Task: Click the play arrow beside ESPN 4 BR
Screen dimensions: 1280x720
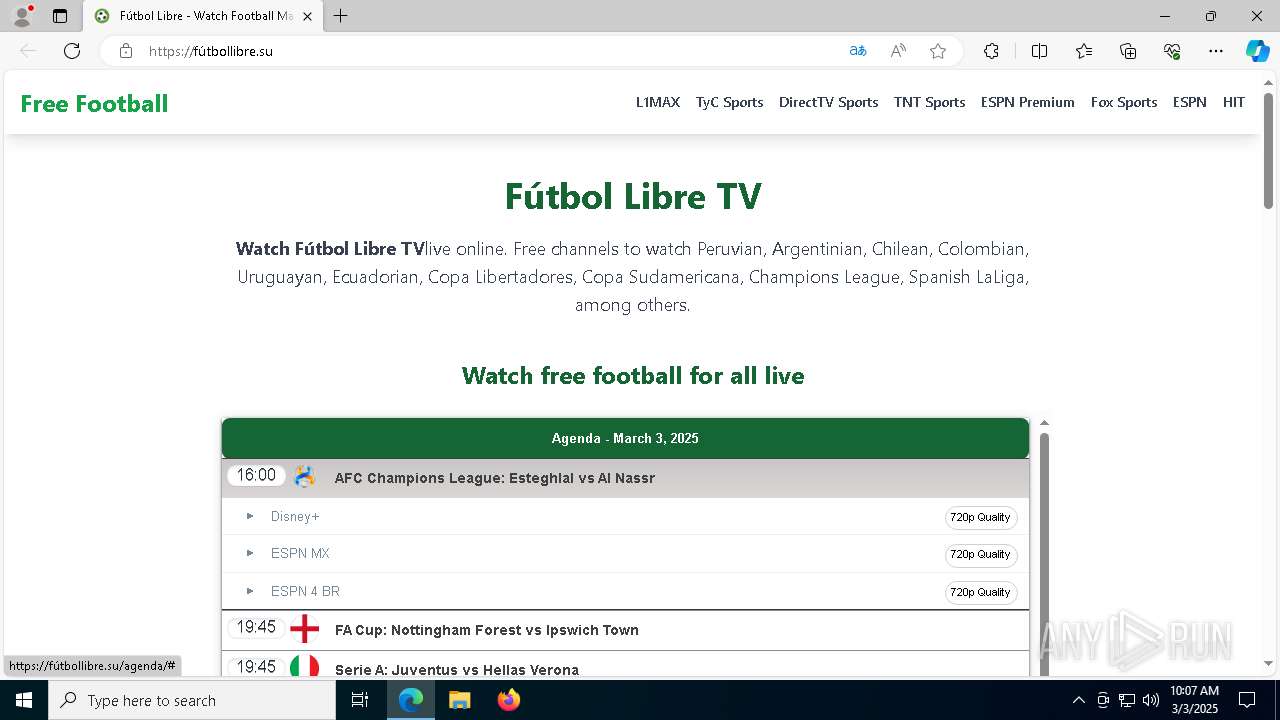Action: tap(250, 591)
